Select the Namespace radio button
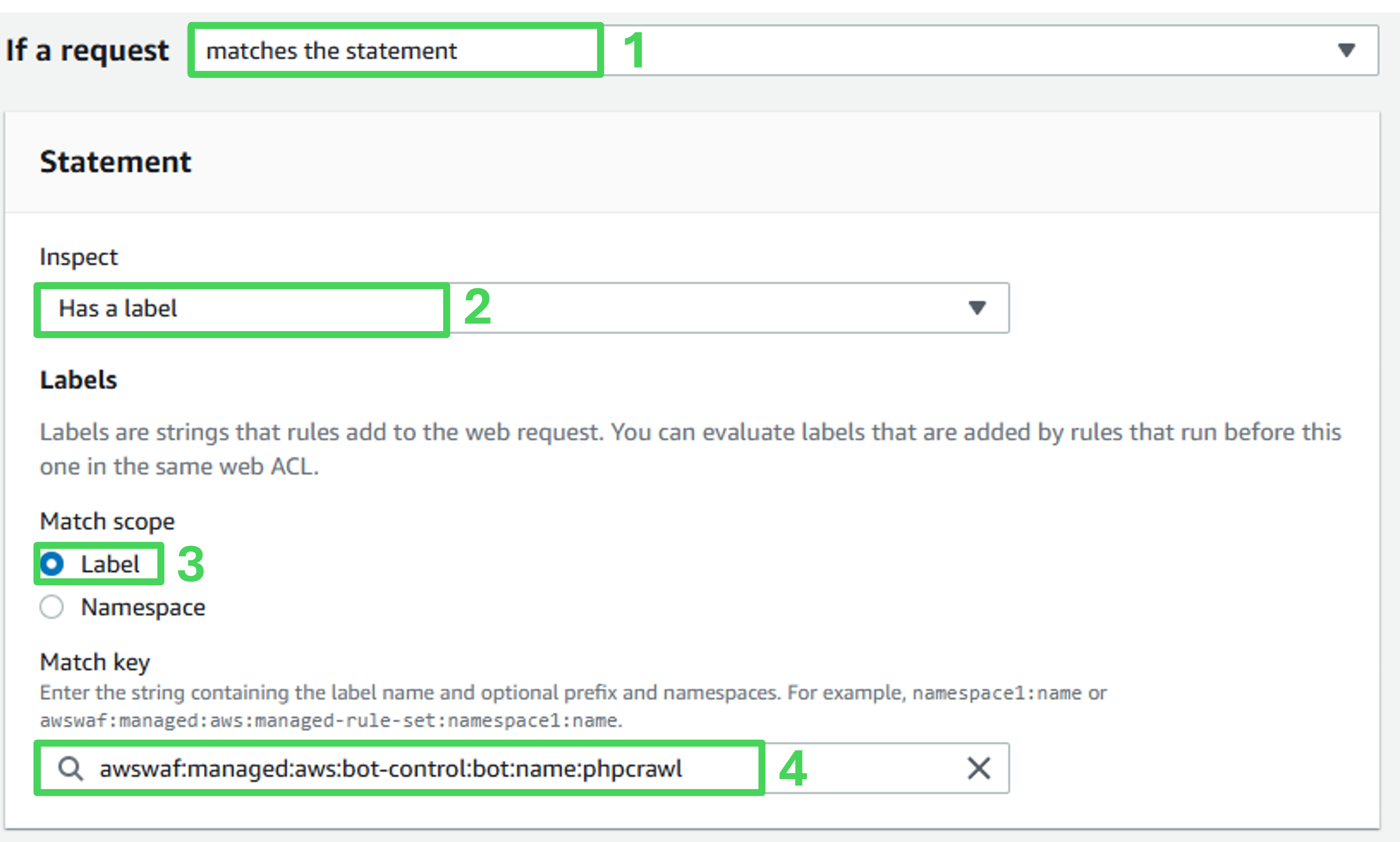This screenshot has width=1400, height=842. point(51,607)
